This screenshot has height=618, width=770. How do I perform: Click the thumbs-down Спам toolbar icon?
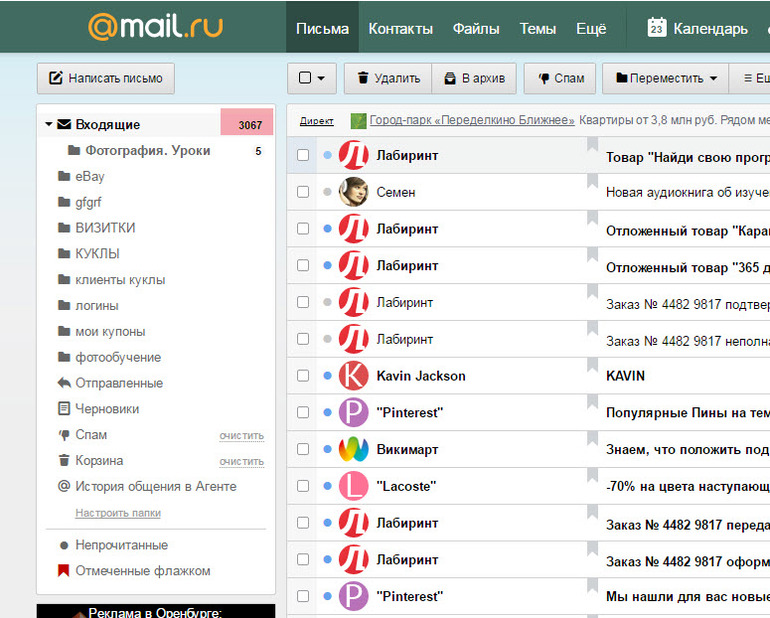point(544,78)
